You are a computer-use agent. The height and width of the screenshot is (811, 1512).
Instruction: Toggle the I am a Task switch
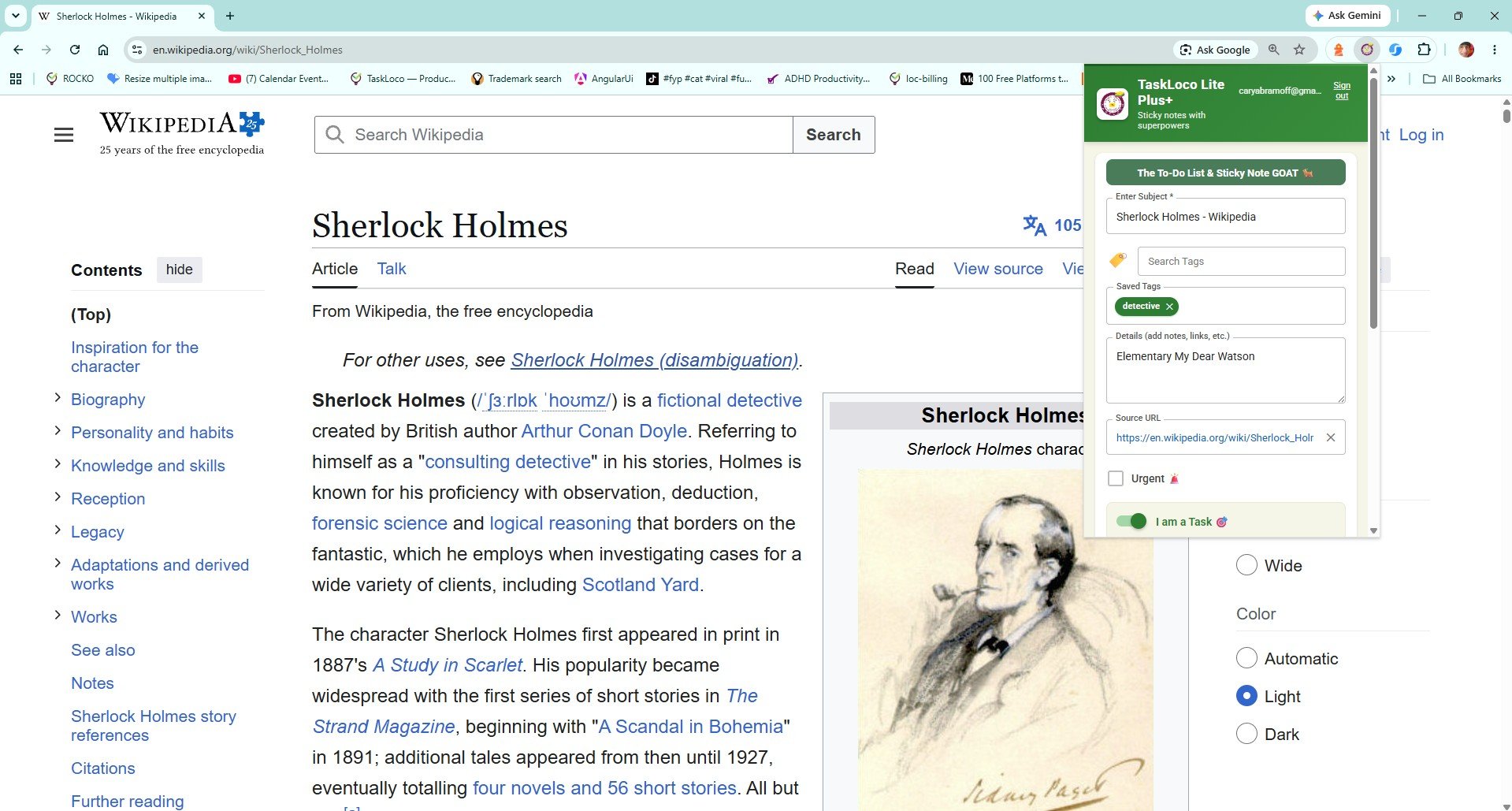click(1131, 521)
